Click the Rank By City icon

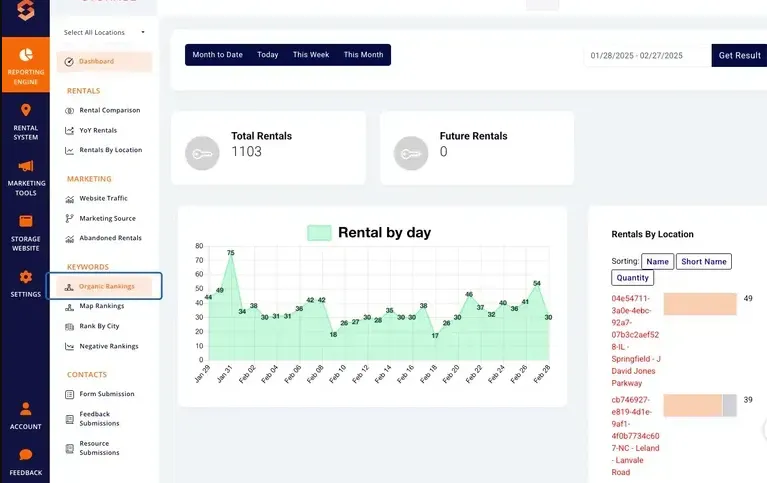69,326
